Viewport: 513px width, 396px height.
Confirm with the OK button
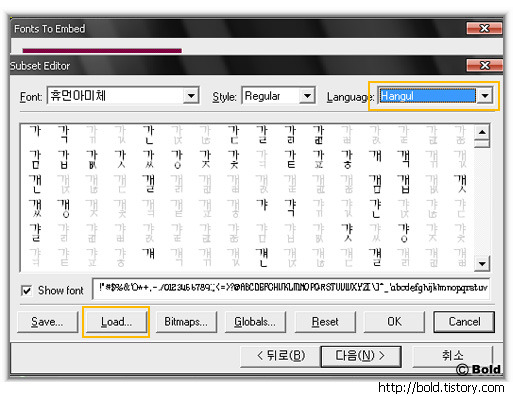click(x=394, y=322)
